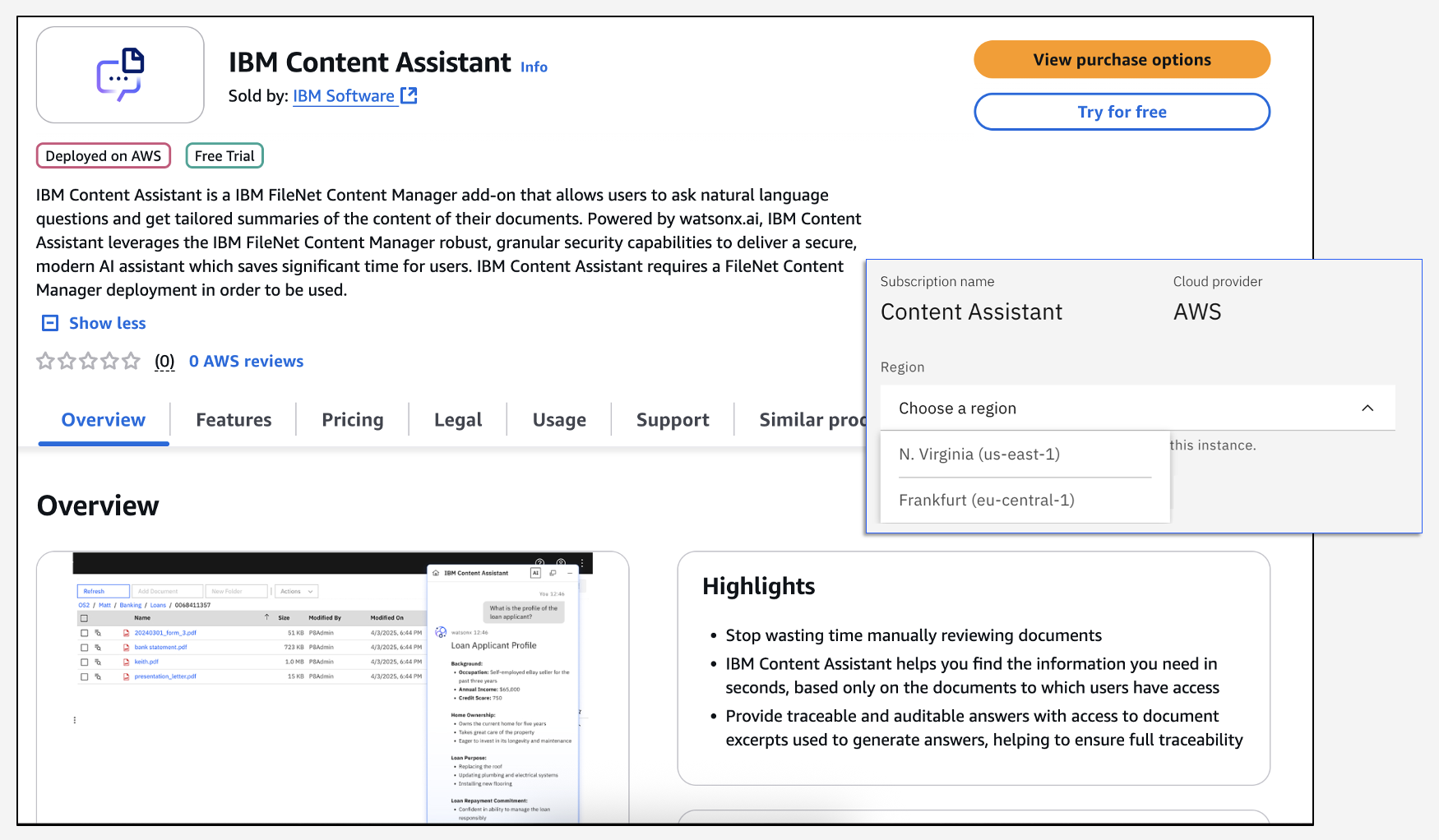Image resolution: width=1439 pixels, height=840 pixels.
Task: Check the box for bank statement.pdf
Action: (84, 648)
